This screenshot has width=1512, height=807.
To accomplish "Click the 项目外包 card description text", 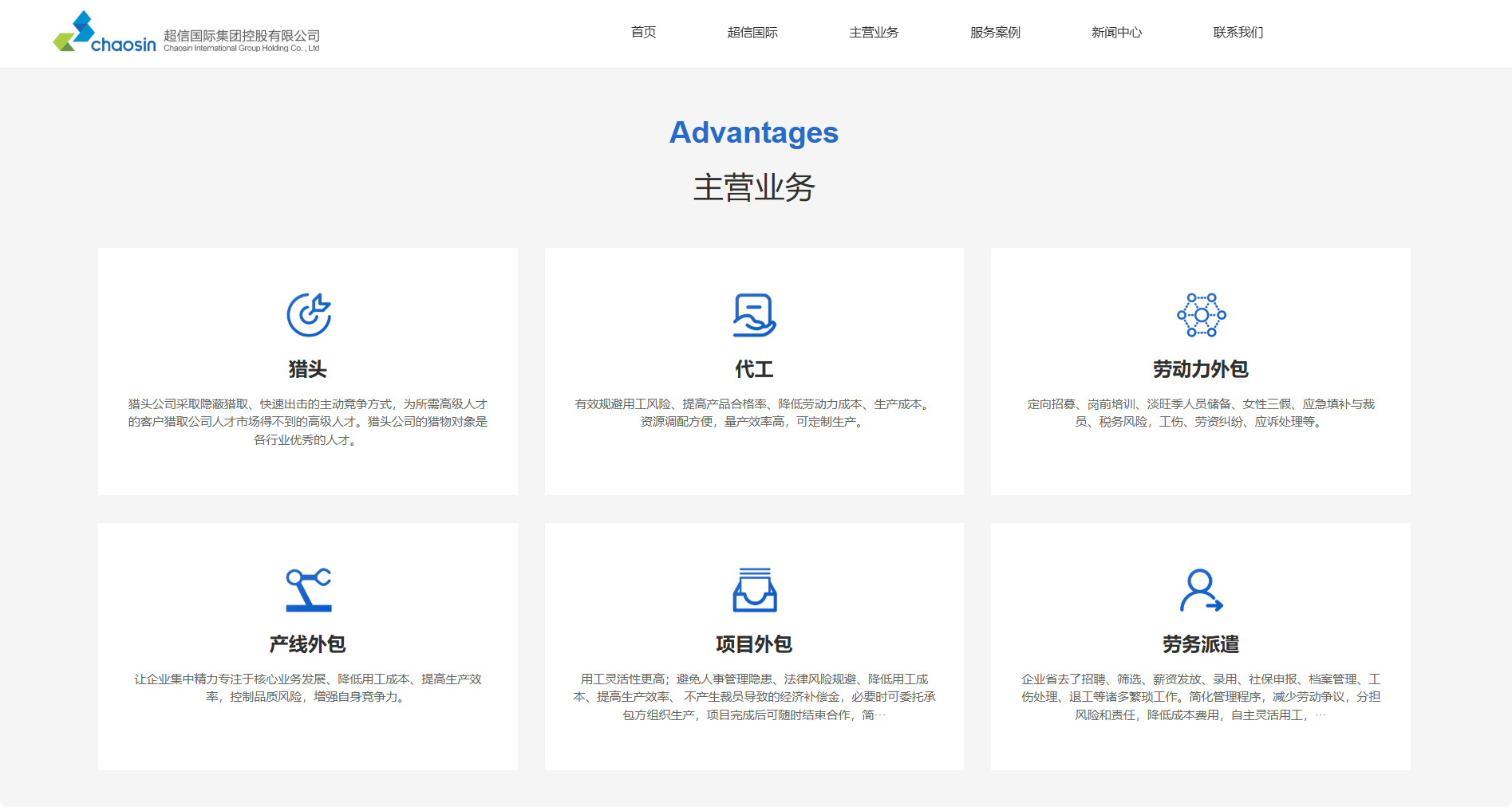I will (753, 696).
